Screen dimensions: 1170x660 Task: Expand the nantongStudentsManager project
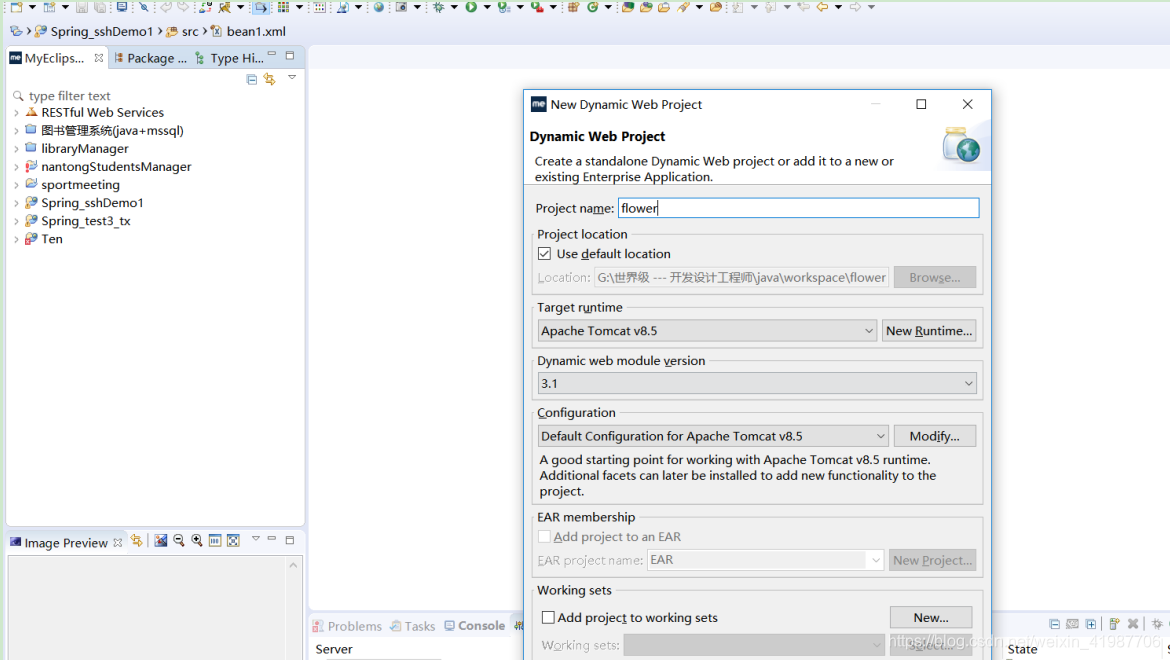(16, 167)
